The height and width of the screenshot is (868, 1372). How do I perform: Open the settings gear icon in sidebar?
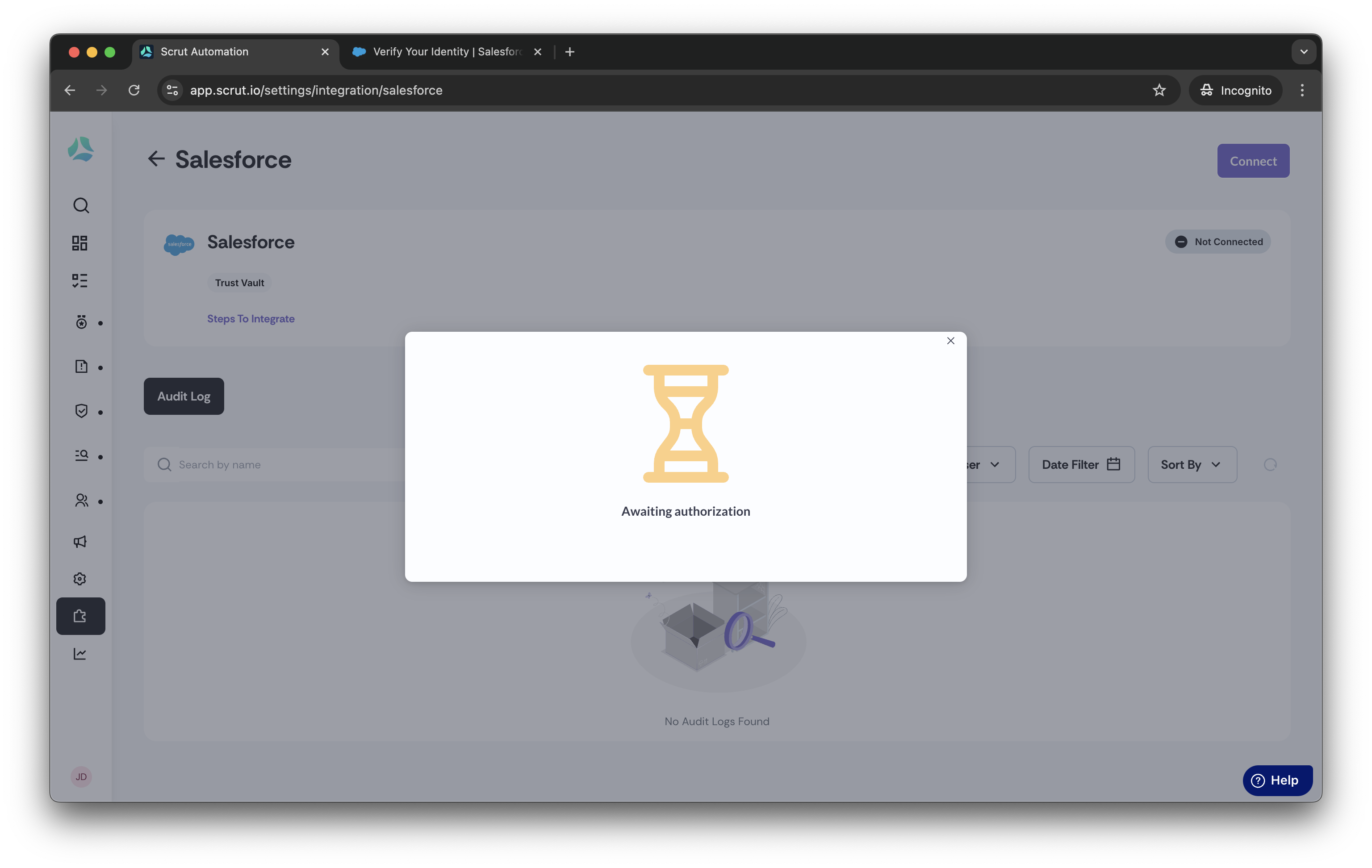click(80, 579)
